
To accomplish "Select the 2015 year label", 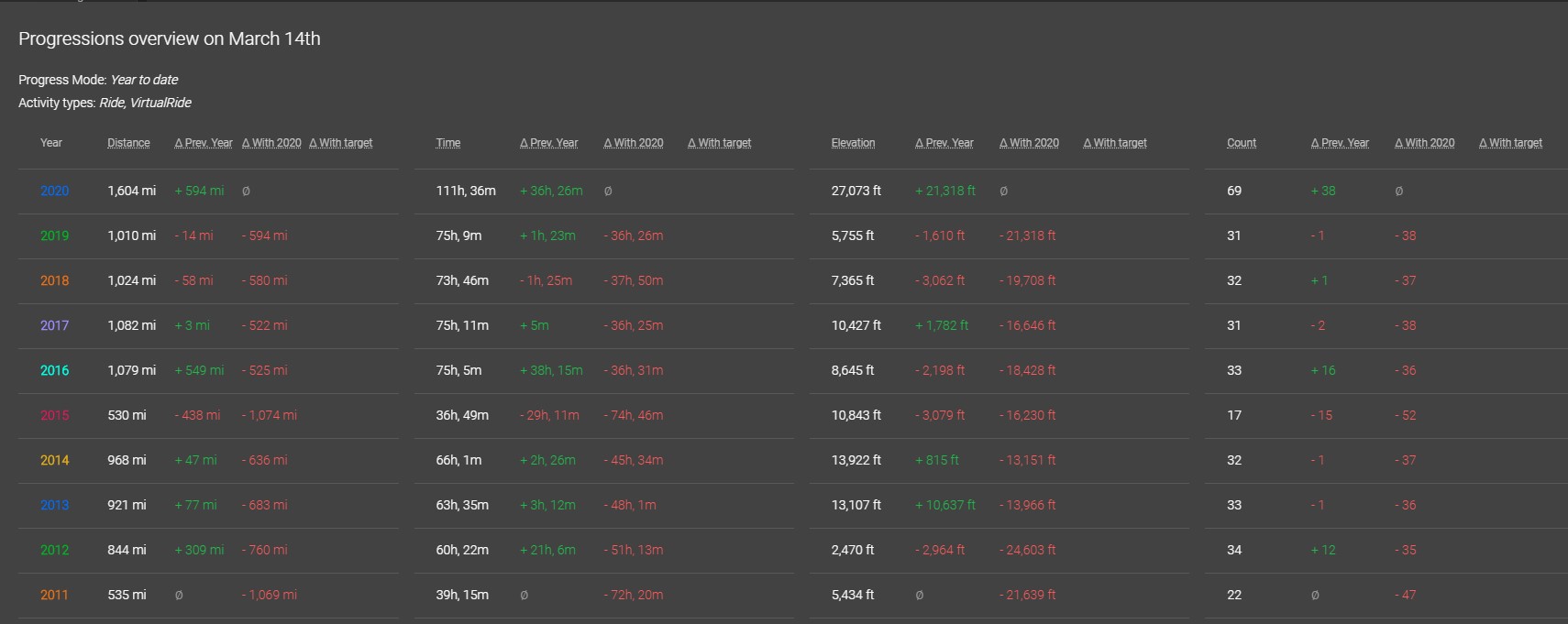I will coord(54,415).
